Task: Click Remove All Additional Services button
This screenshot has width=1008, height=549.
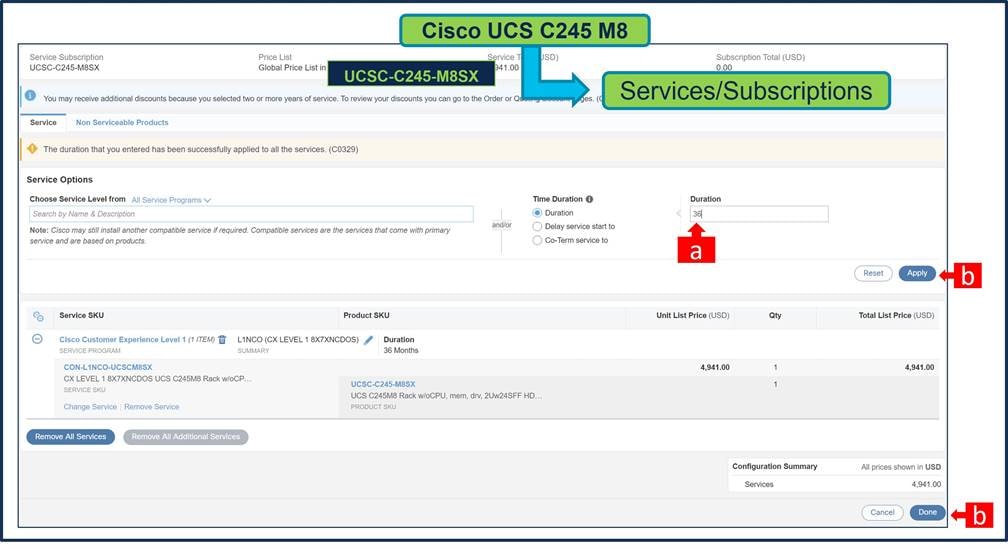Action: (x=186, y=436)
